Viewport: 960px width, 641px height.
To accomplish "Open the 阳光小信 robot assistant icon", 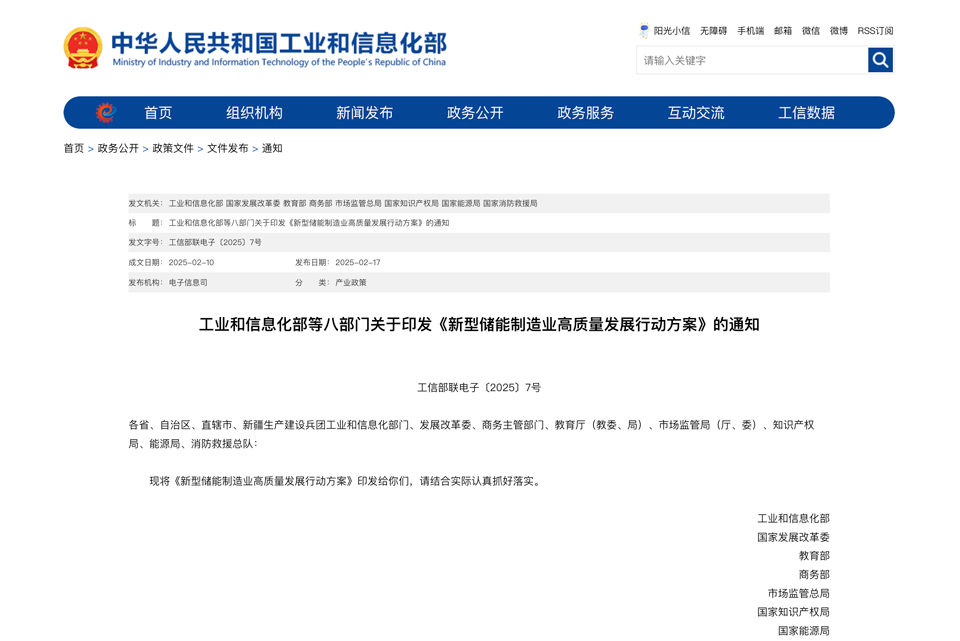I will tap(644, 31).
